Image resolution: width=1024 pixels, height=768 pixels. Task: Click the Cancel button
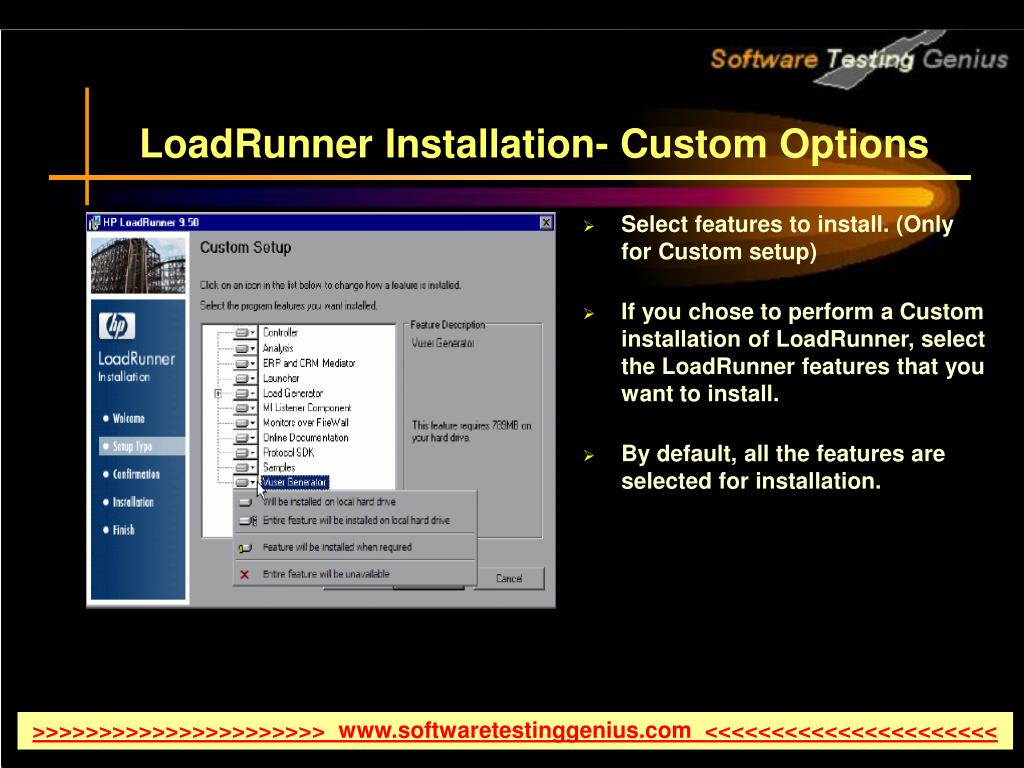pyautogui.click(x=509, y=579)
